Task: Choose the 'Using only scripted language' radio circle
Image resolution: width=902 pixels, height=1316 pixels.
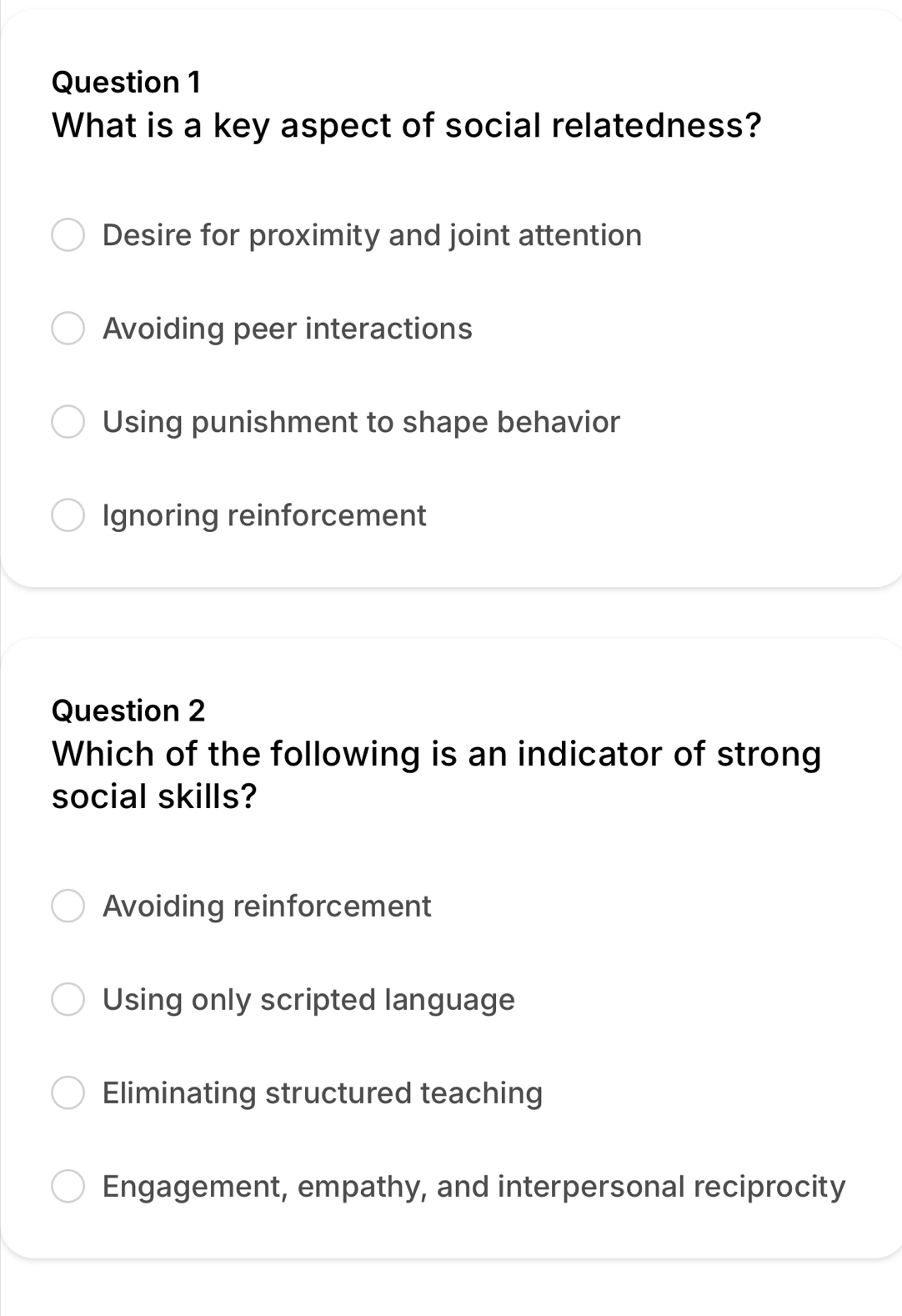Action: pyautogui.click(x=68, y=999)
